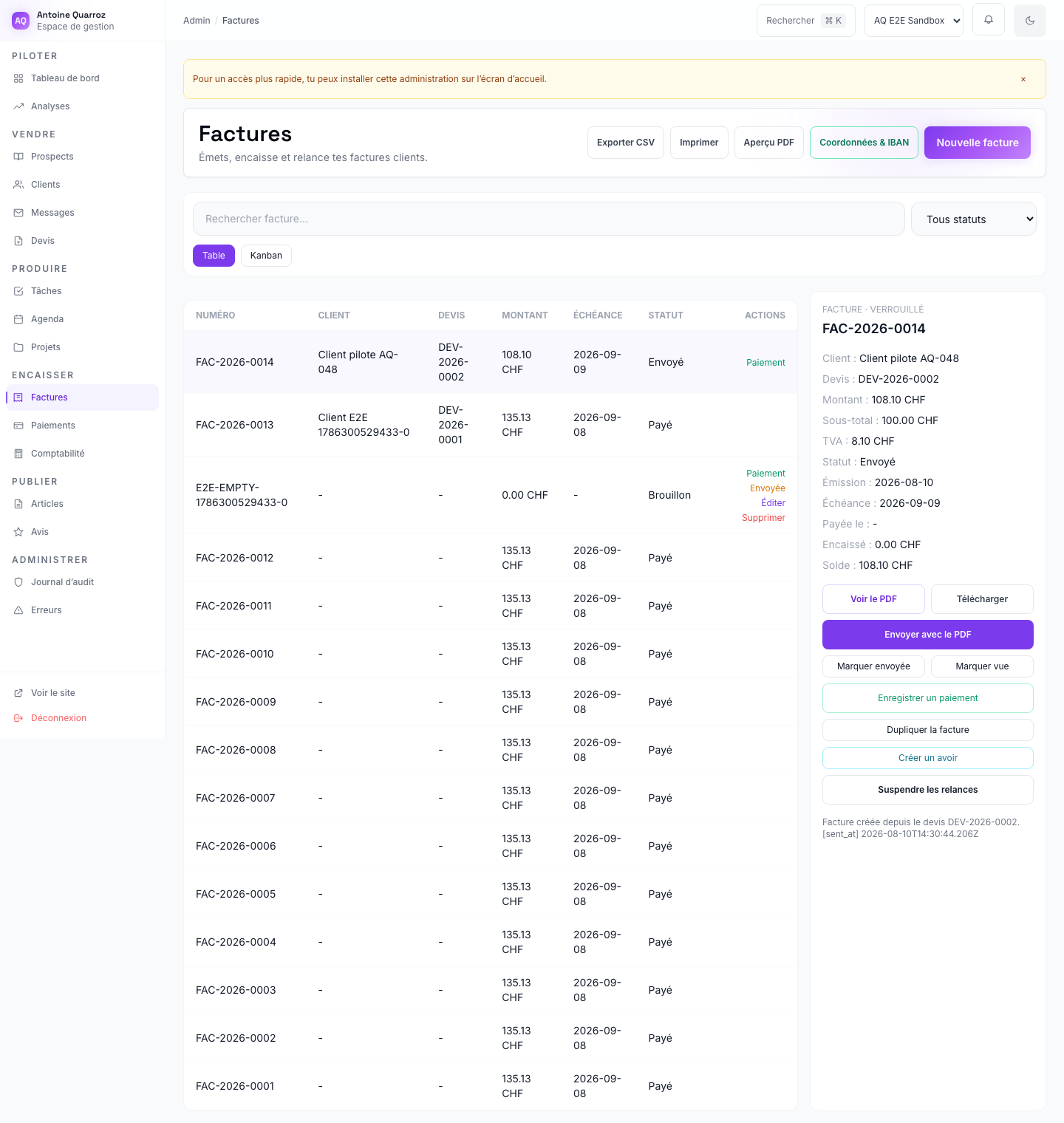Click the notification bell icon

point(989,20)
